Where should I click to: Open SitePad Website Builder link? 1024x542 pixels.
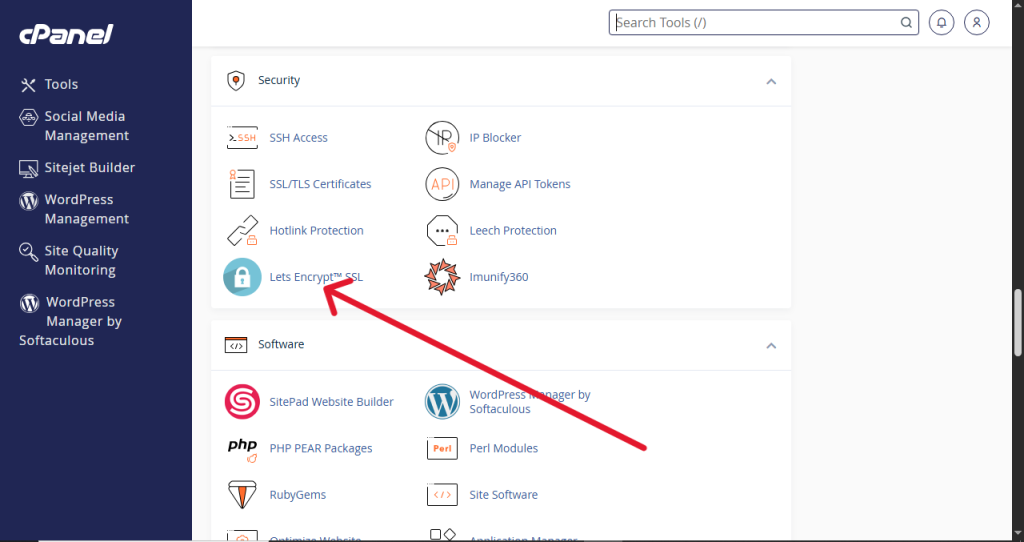point(331,402)
